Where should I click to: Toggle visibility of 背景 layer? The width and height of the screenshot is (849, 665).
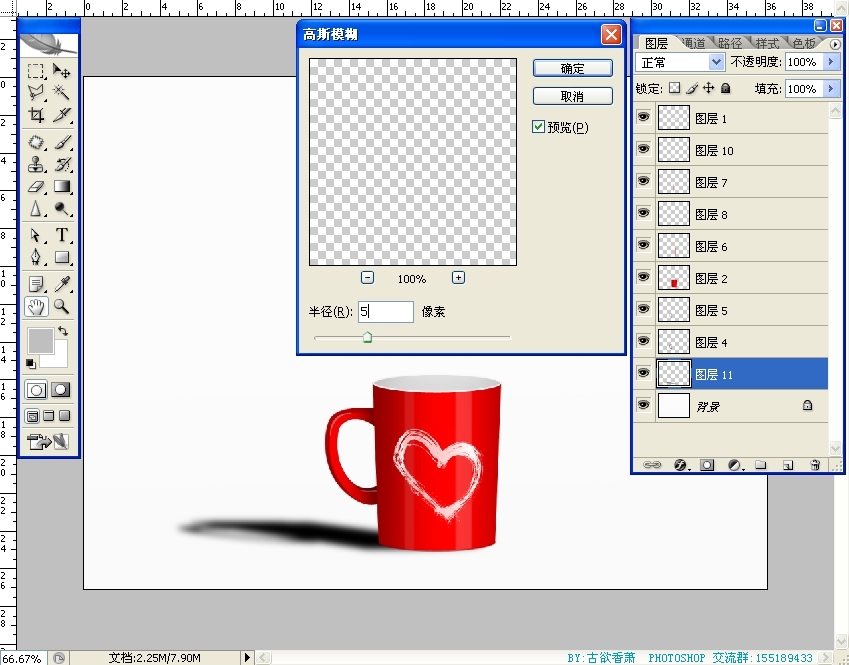tap(643, 406)
